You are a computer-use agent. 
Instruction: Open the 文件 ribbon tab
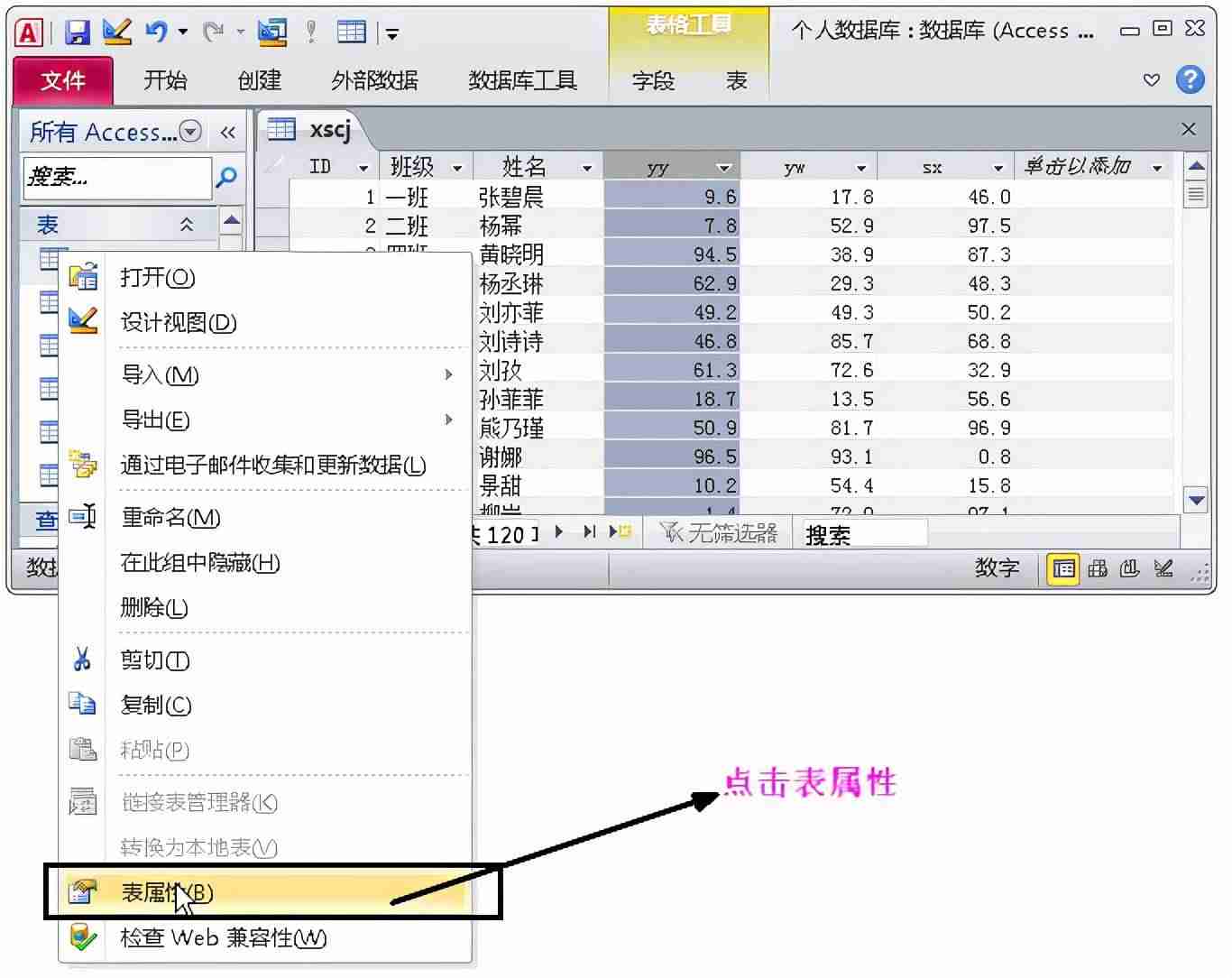[63, 80]
